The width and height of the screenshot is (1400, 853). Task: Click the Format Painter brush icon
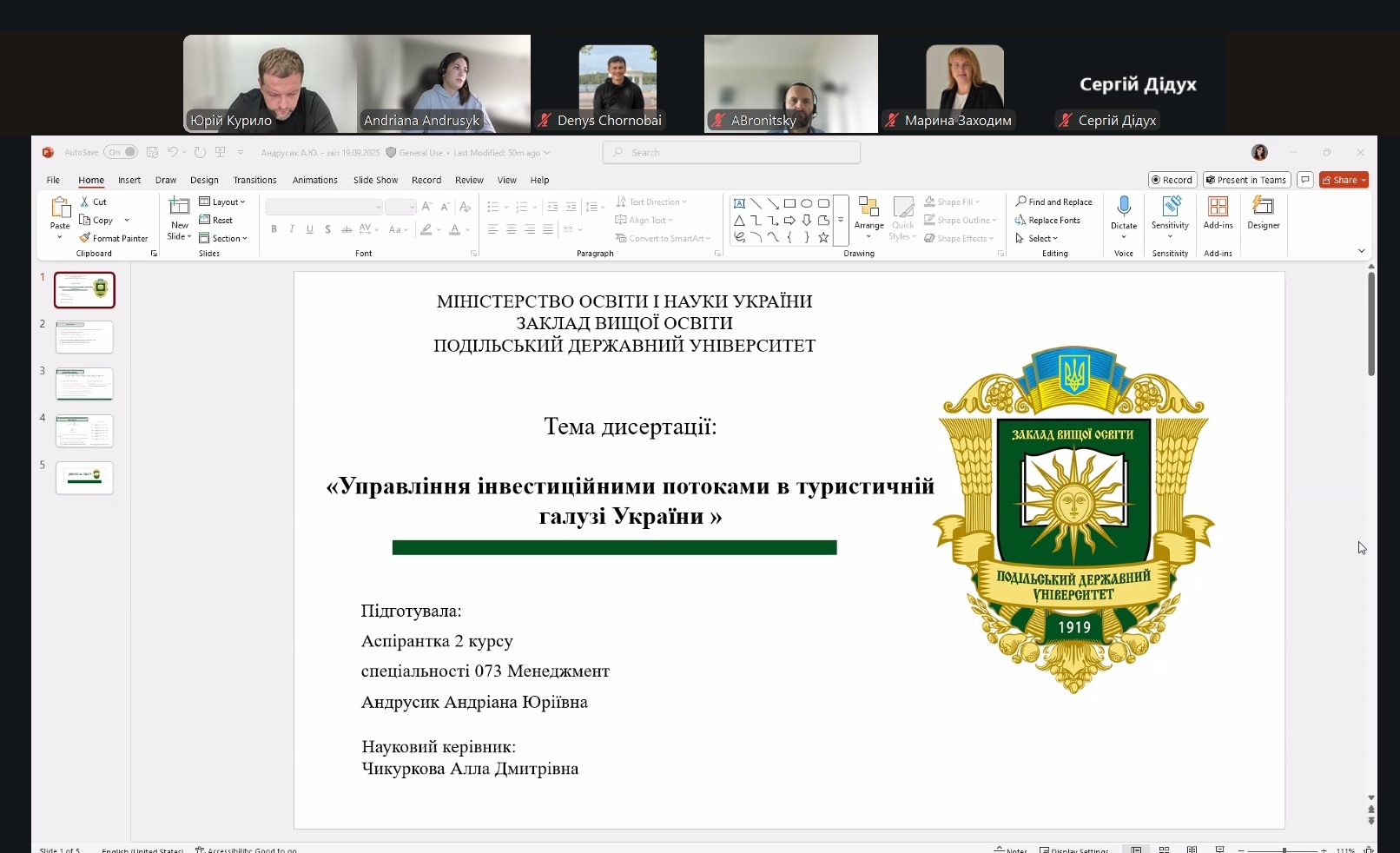click(x=85, y=238)
